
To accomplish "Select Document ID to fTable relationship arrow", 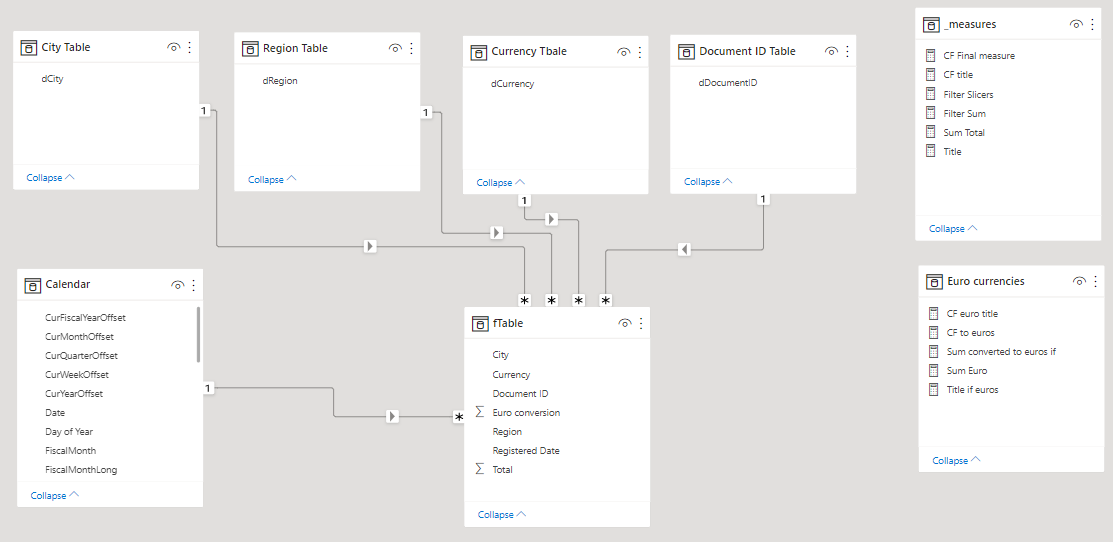I will [x=684, y=250].
